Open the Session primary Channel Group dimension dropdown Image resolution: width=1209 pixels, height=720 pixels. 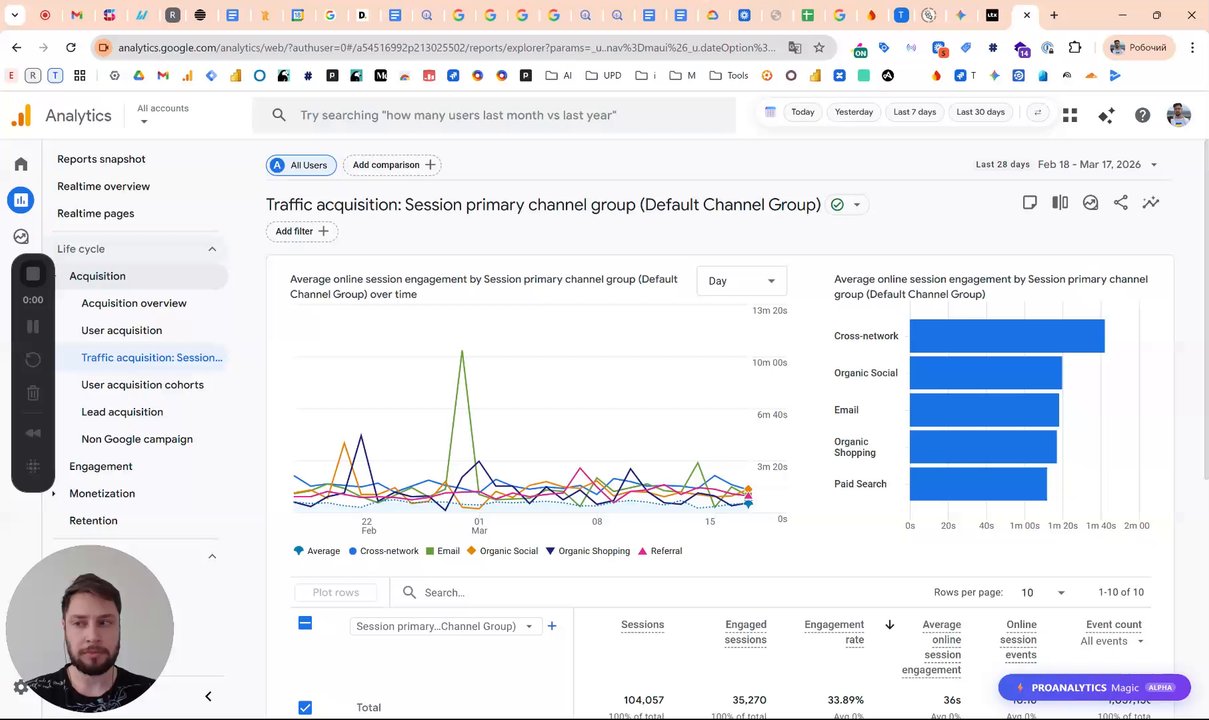445,626
